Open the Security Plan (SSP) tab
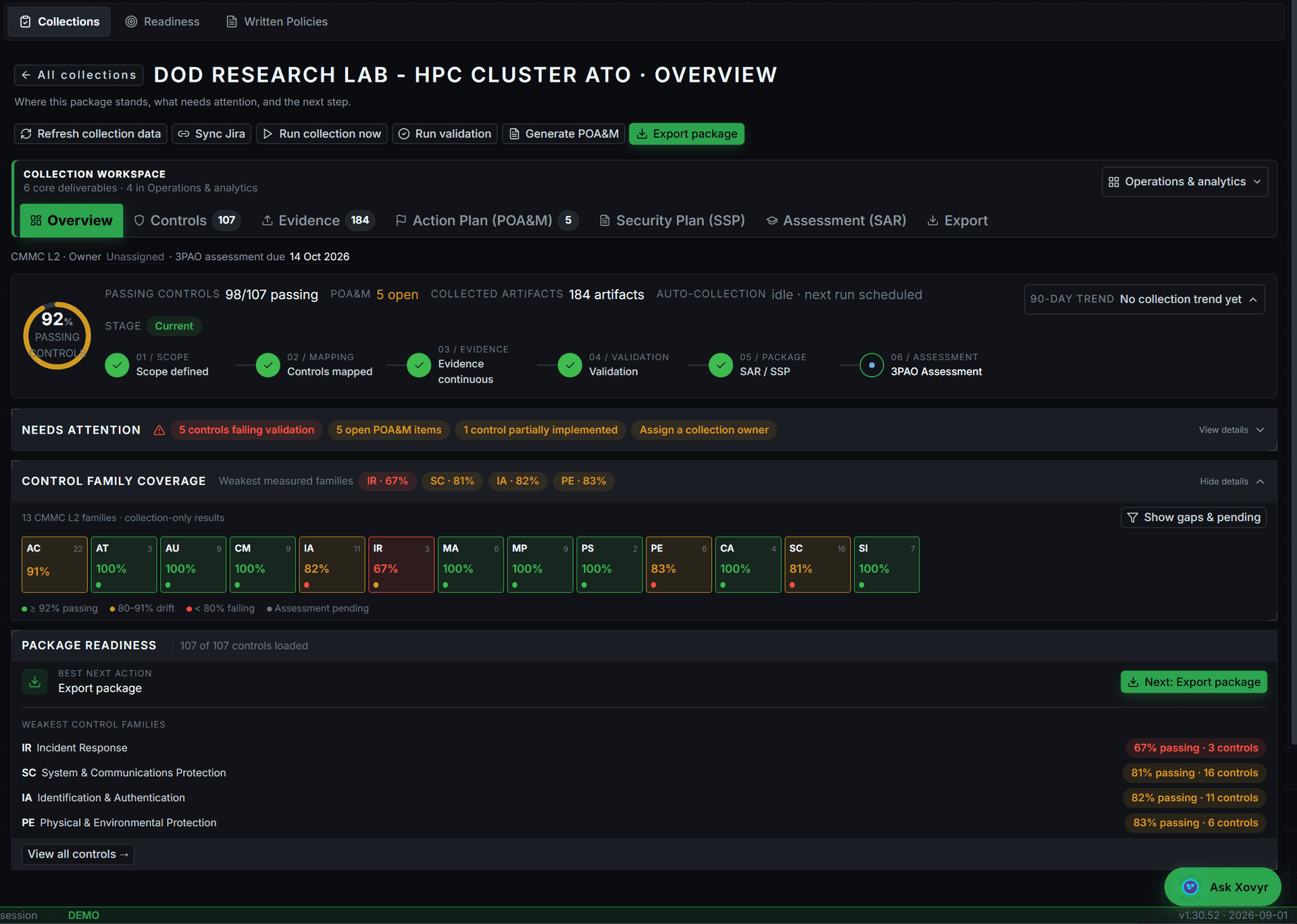The image size is (1297, 924). (672, 220)
